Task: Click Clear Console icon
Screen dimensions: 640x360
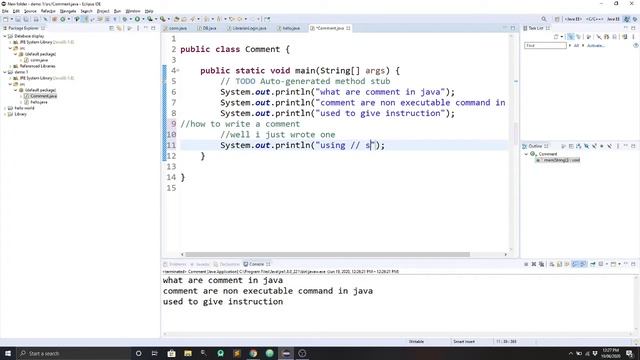Action: pos(551,264)
